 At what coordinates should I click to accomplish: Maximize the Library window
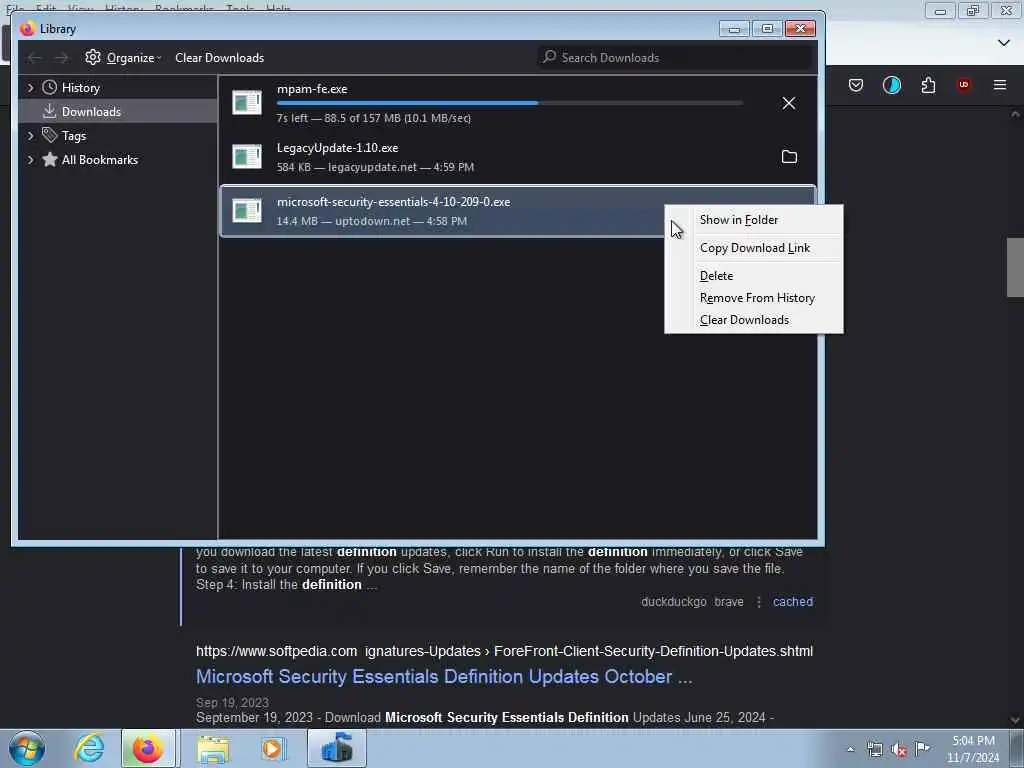click(x=767, y=29)
